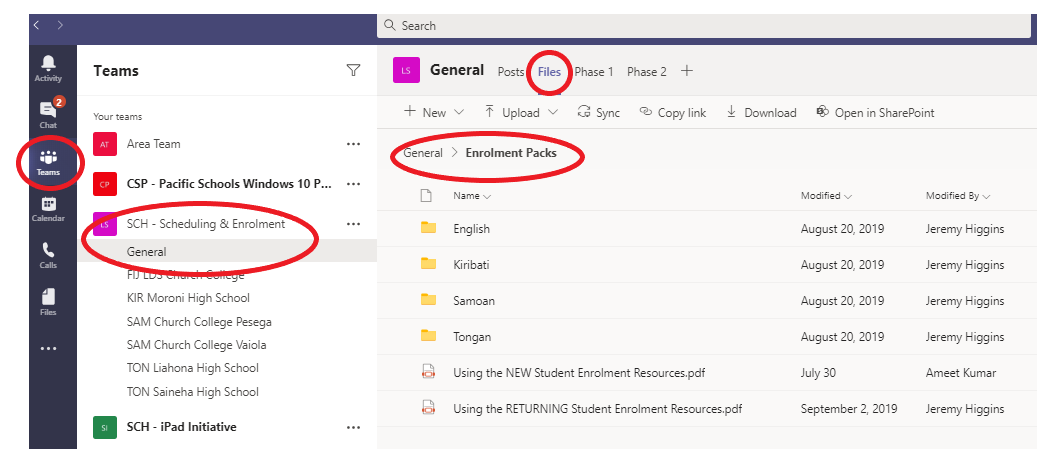Sort by Name column header
The width and height of the screenshot is (1049, 450).
[472, 196]
